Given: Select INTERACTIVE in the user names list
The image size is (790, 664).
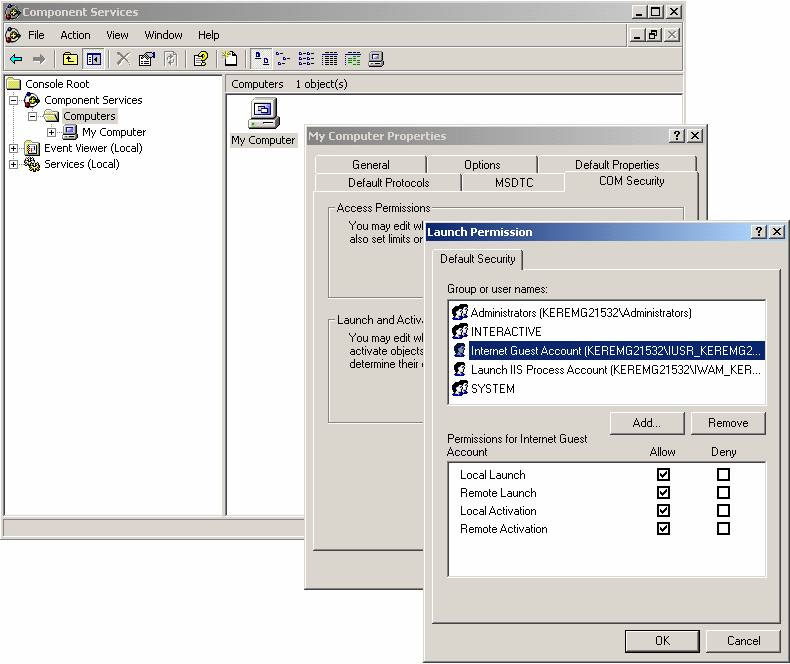Looking at the screenshot, I should click(x=497, y=331).
